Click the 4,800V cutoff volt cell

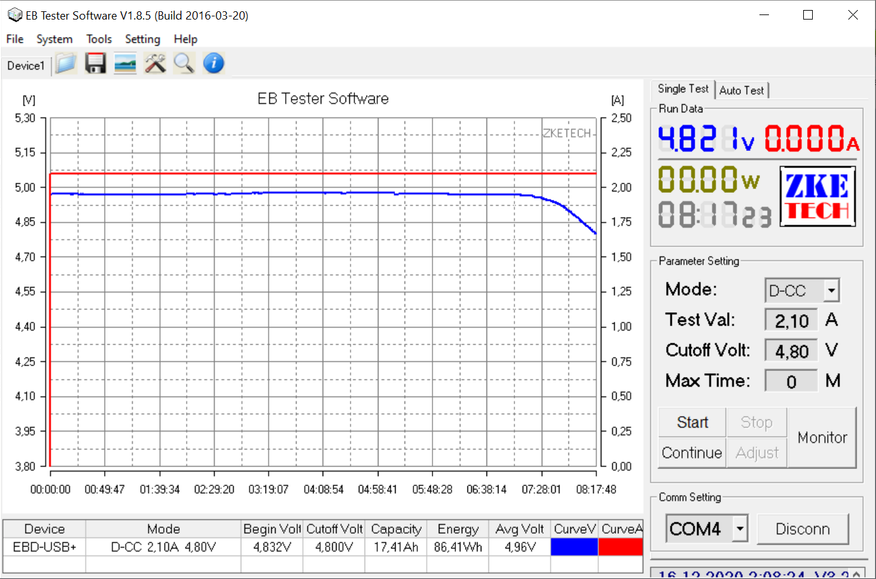[334, 547]
